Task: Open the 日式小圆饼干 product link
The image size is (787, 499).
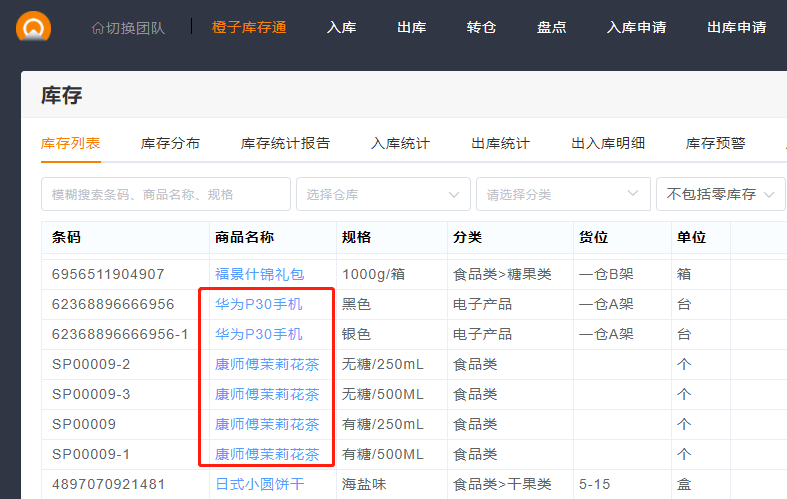Action: tap(259, 484)
